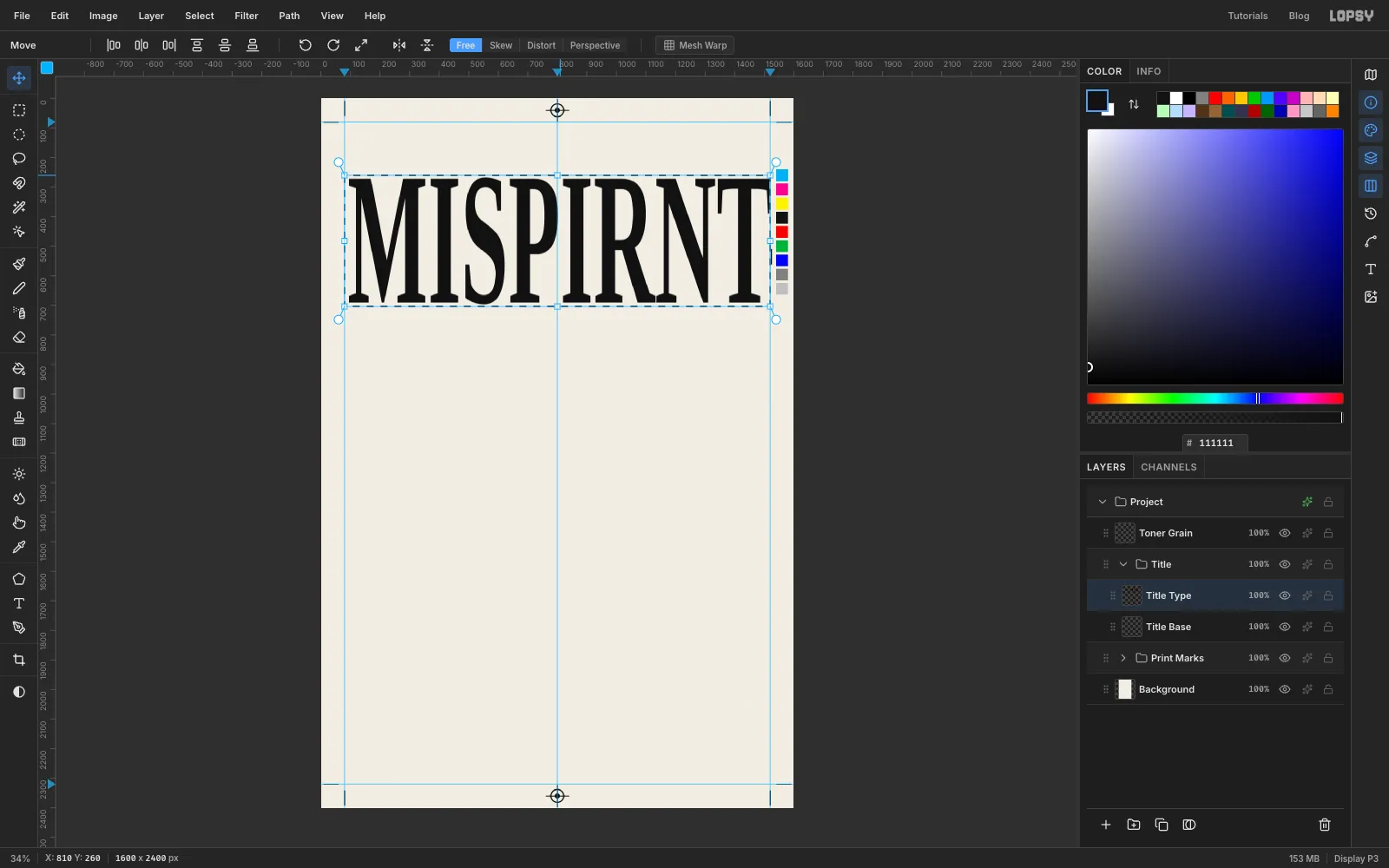Hide the Toner Grain layer
This screenshot has height=868, width=1389.
point(1285,533)
